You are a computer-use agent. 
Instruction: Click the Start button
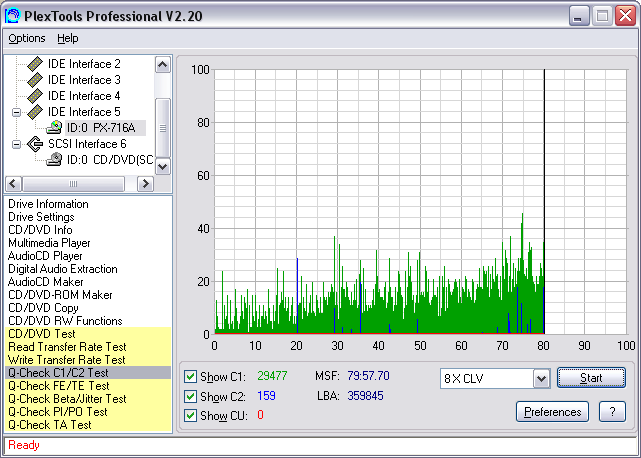pyautogui.click(x=591, y=378)
